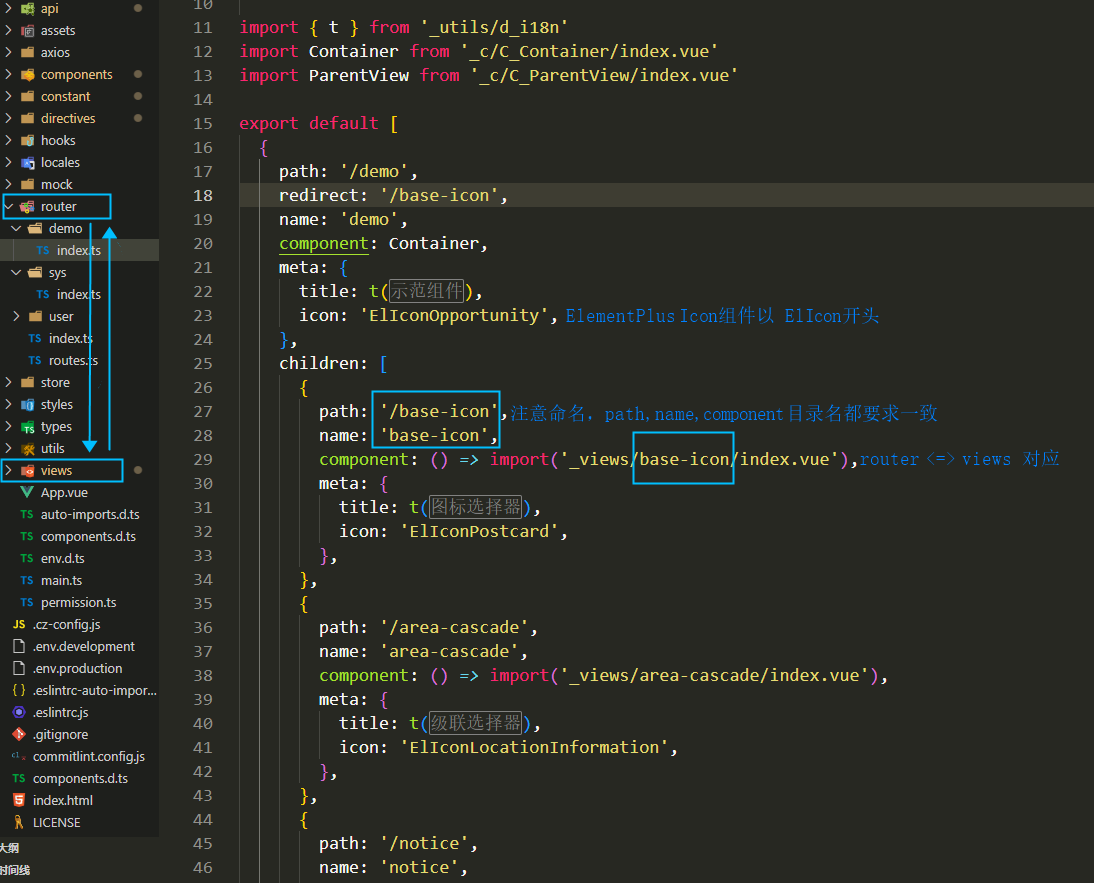Click the components folder icon
Screen dimensions: 1094x883
tap(28, 75)
